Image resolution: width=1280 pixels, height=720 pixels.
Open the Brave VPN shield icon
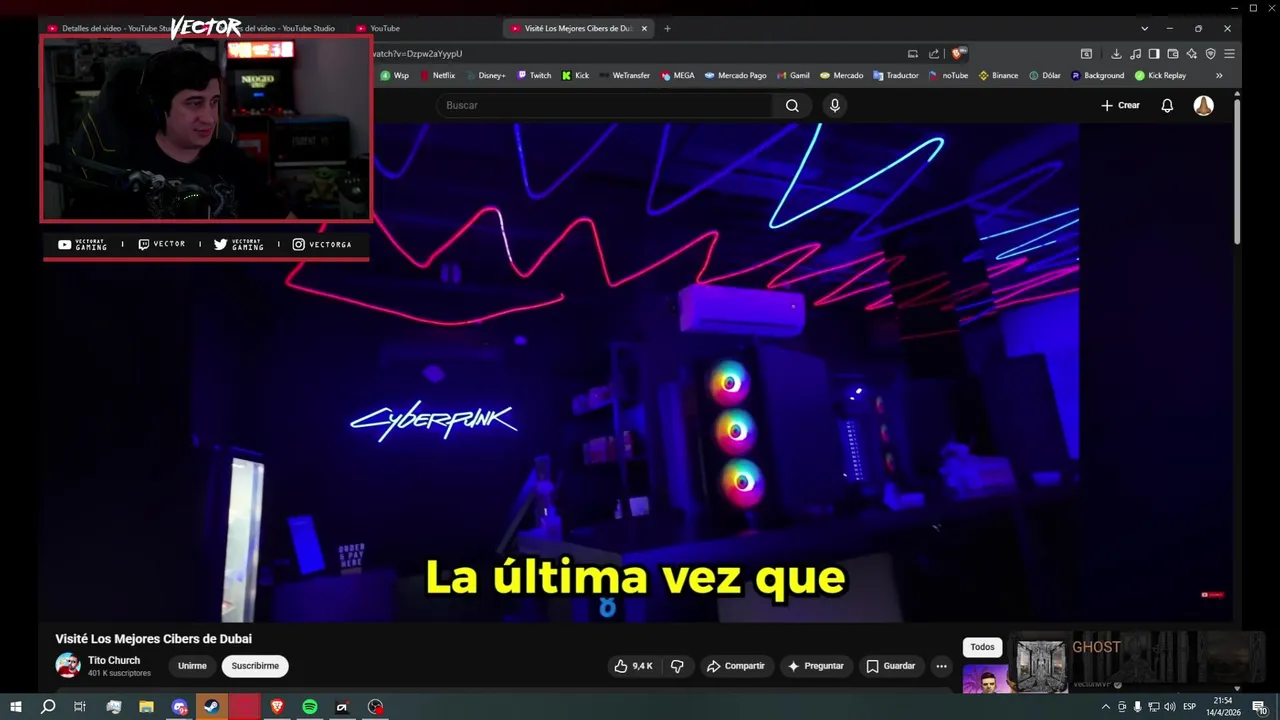tap(1210, 53)
